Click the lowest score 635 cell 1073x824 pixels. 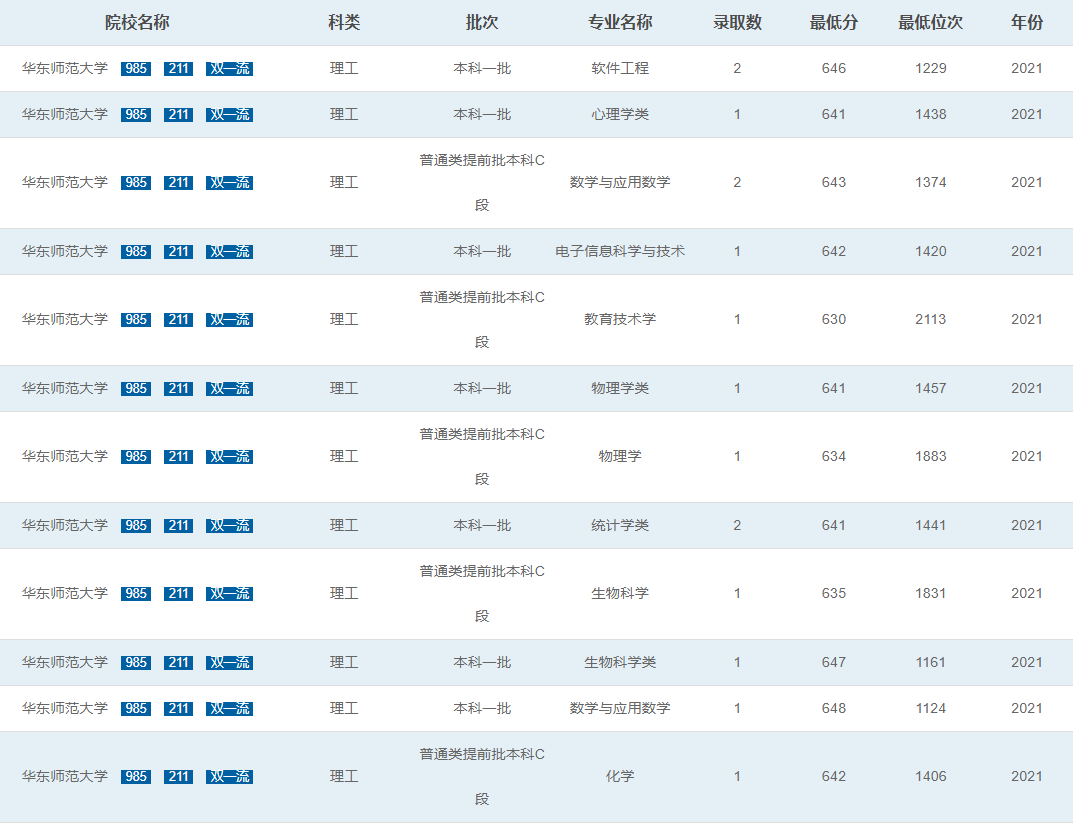[x=833, y=593]
